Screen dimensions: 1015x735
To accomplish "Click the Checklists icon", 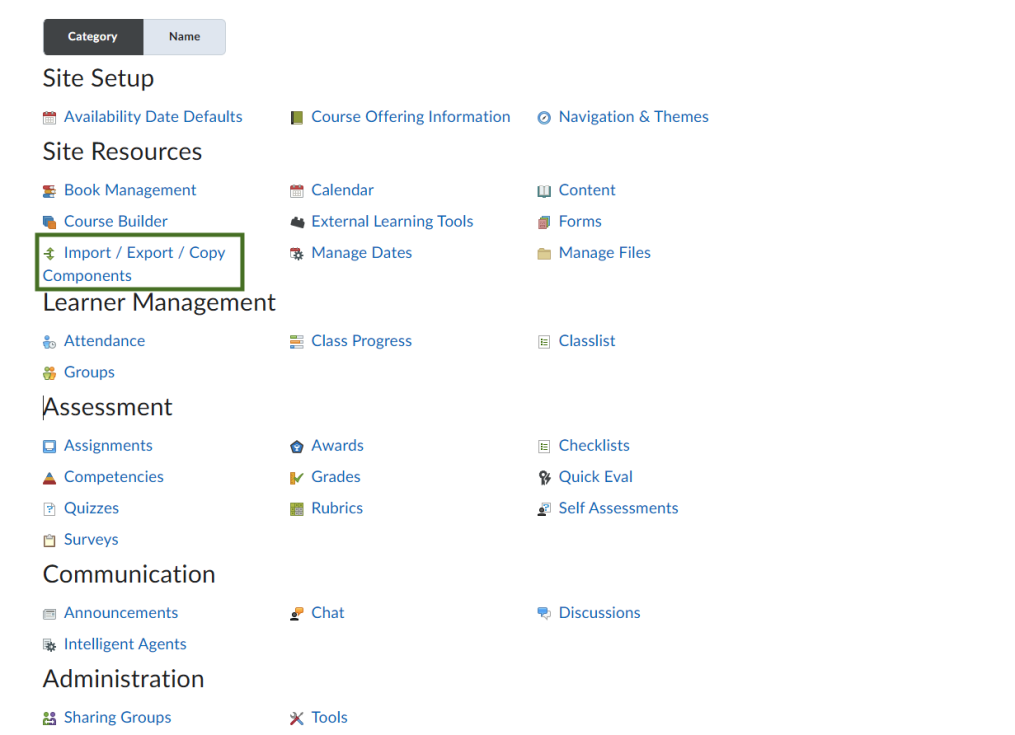I will [544, 446].
